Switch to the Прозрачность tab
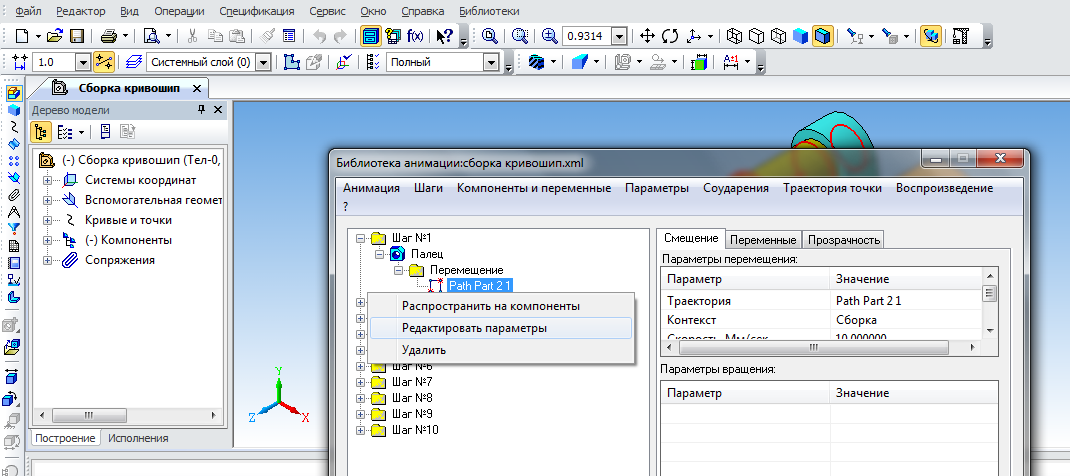 pyautogui.click(x=843, y=239)
